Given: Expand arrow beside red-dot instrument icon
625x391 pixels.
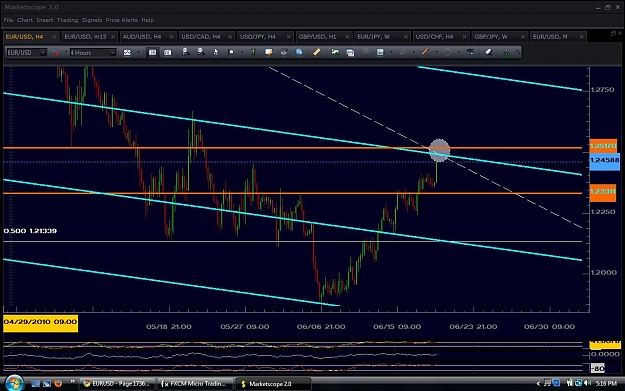Looking at the screenshot, I should [65, 52].
